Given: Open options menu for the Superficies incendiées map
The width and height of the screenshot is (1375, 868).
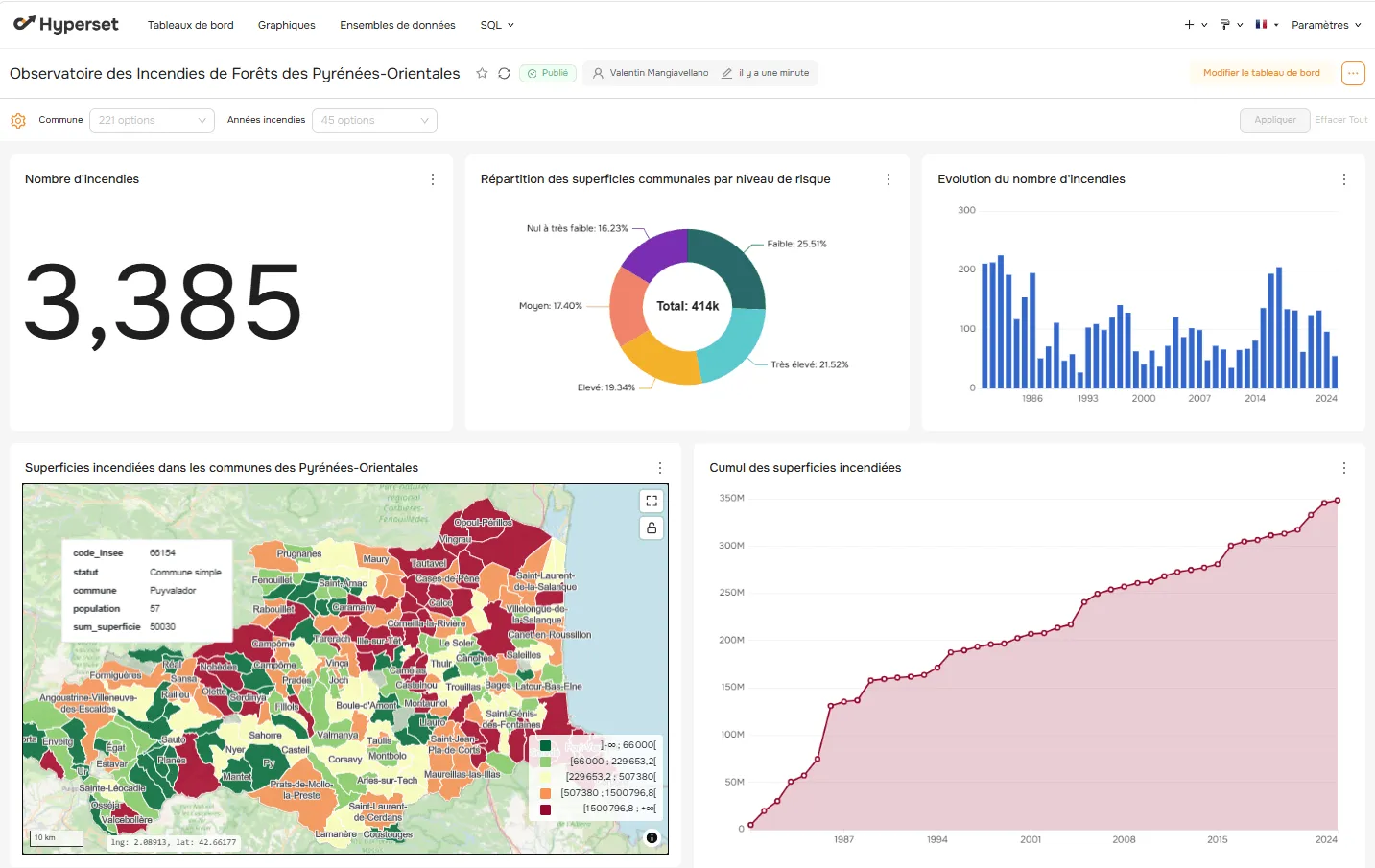Looking at the screenshot, I should pyautogui.click(x=660, y=468).
